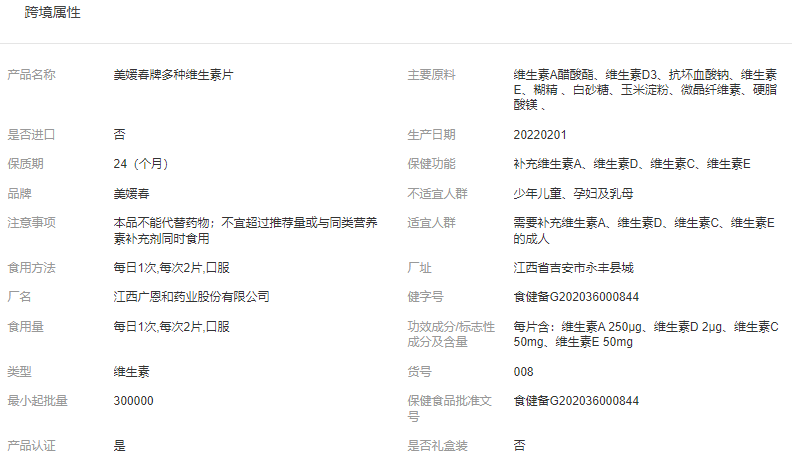Click the 保健功能 label
Screen dimensions: 792x462
[x=431, y=164]
